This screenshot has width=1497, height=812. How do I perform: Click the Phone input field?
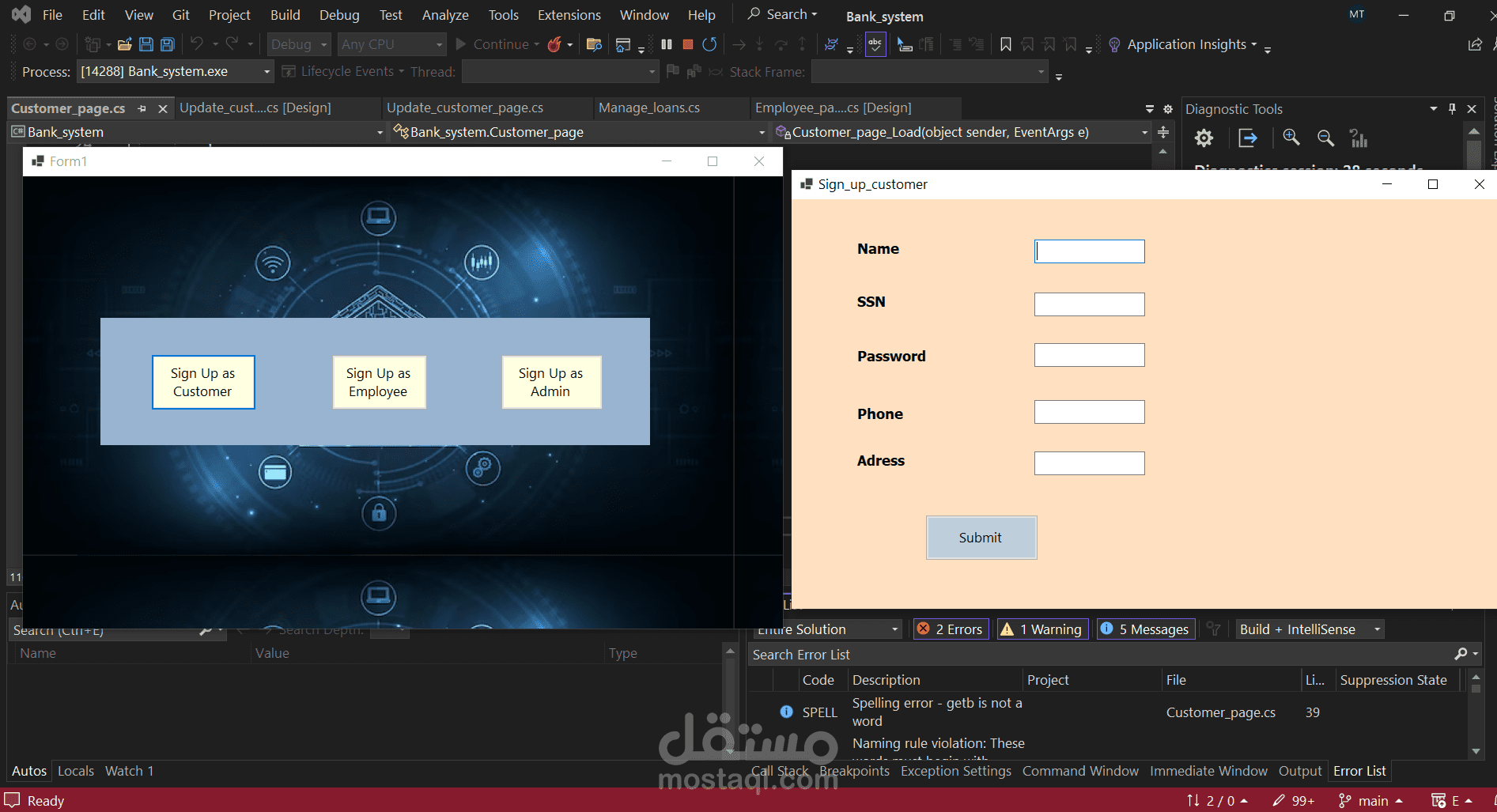(x=1090, y=412)
